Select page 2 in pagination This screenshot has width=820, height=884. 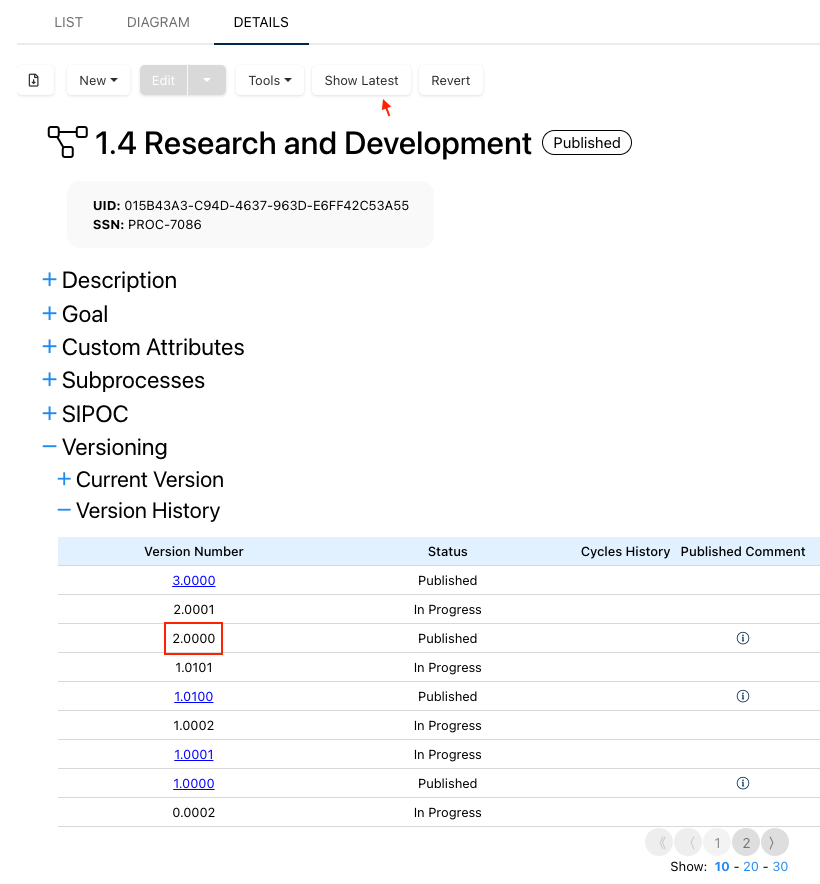coord(746,842)
